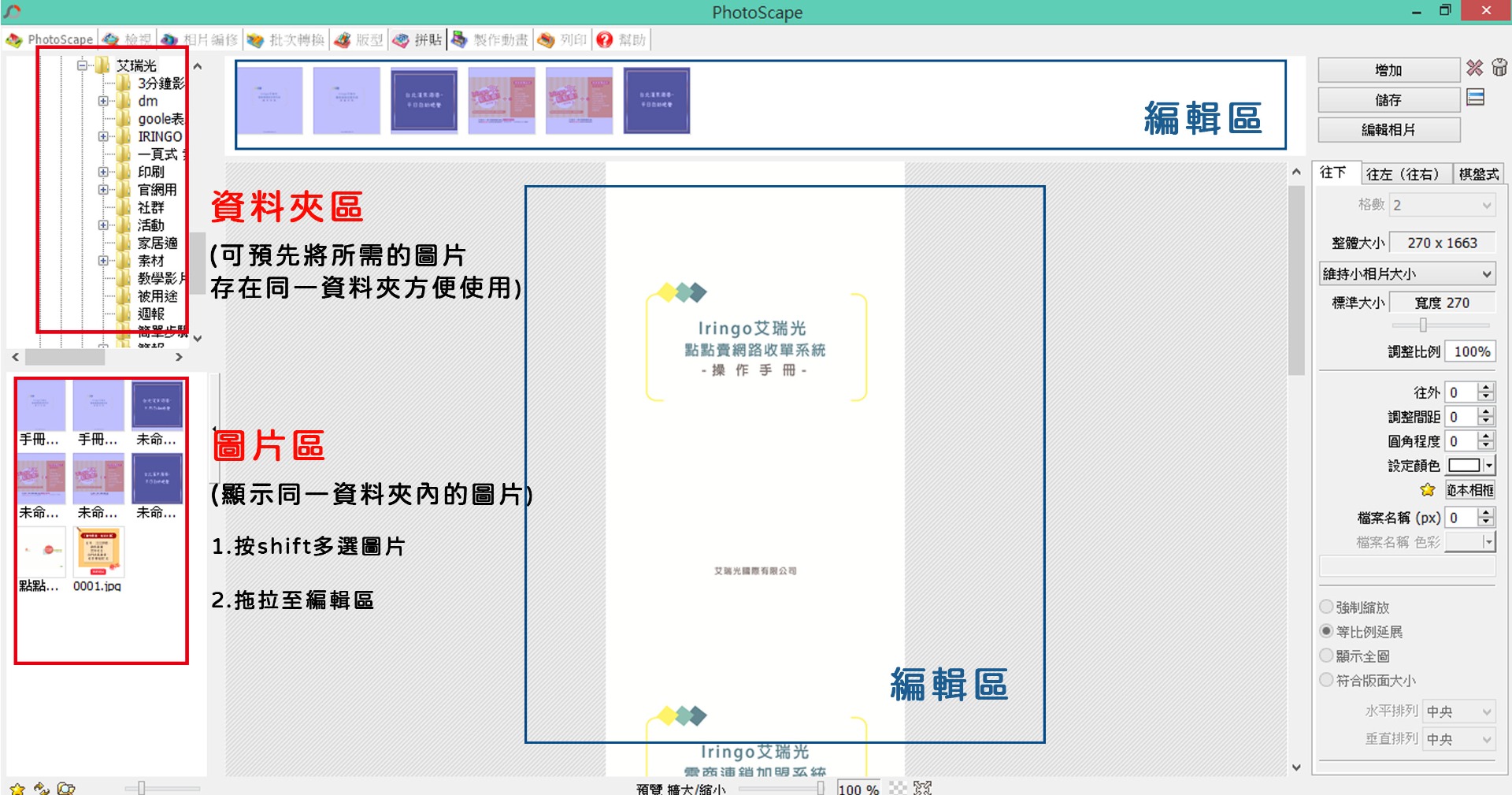Click the thumbnail size slider at bottom left
Image resolution: width=1512 pixels, height=795 pixels.
[x=161, y=787]
